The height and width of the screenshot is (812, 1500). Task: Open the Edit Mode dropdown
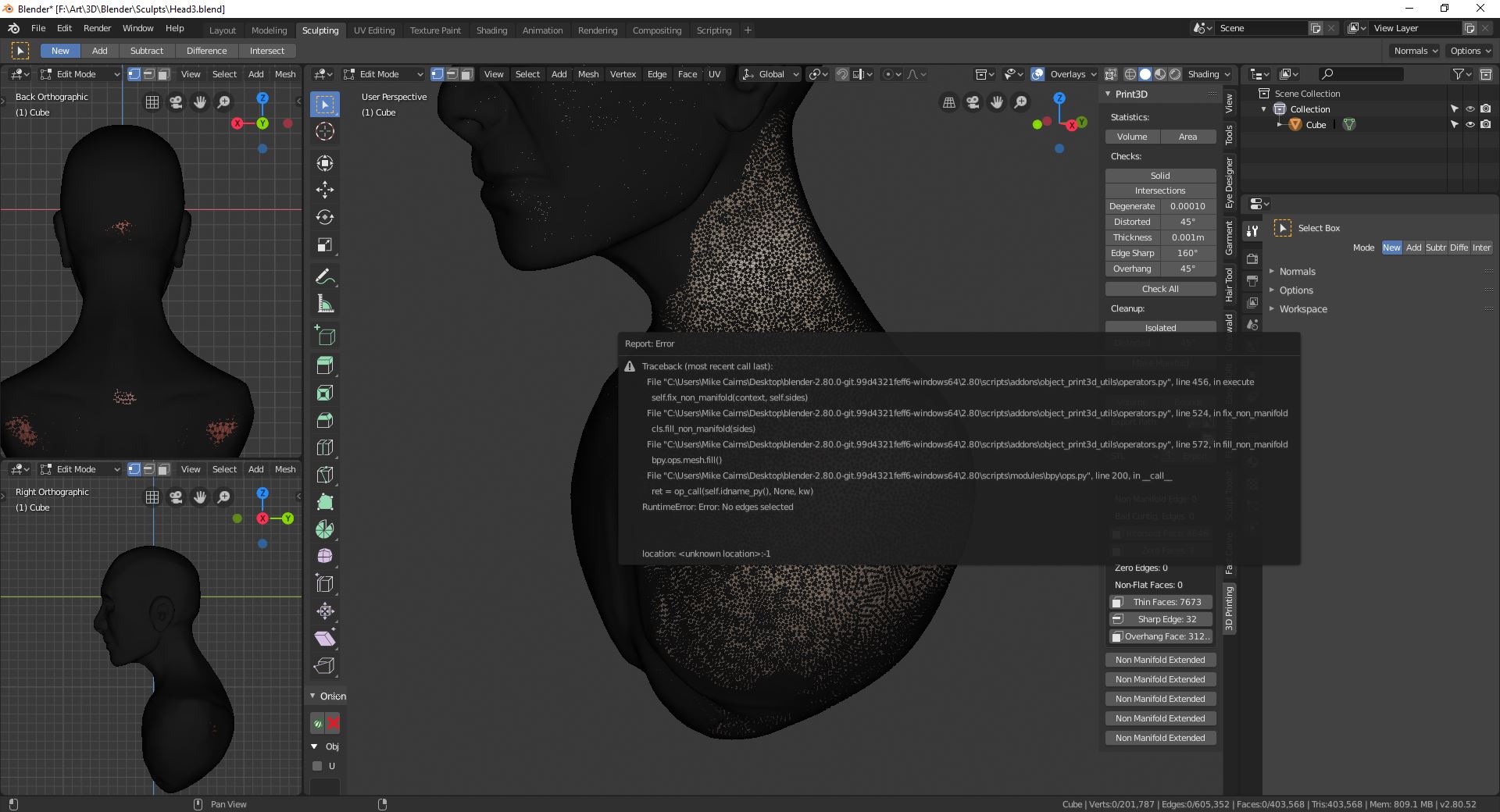[x=383, y=74]
